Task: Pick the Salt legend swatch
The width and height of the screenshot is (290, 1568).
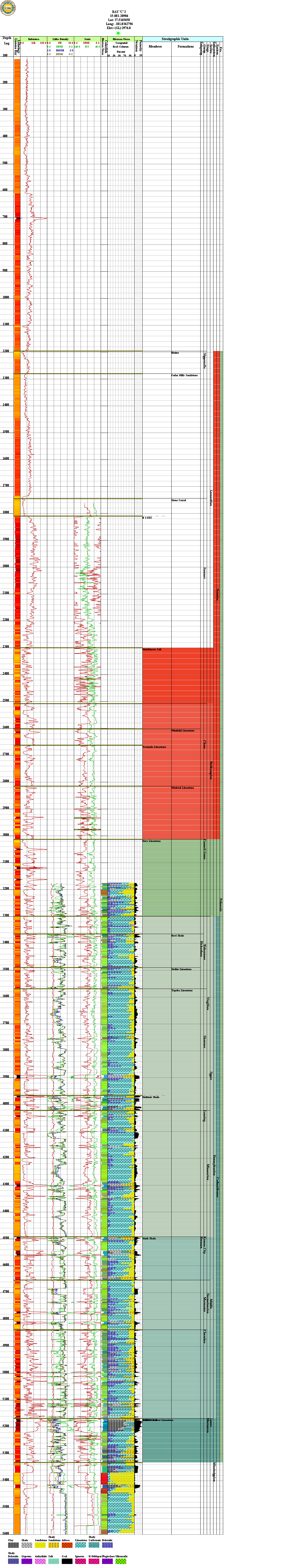Action: 53,1561
